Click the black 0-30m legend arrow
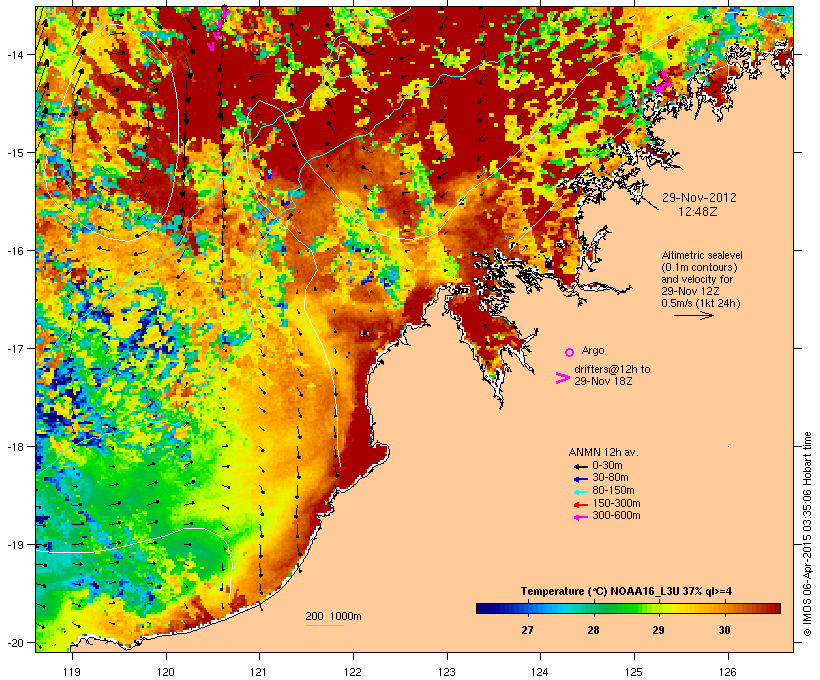 tap(580, 466)
